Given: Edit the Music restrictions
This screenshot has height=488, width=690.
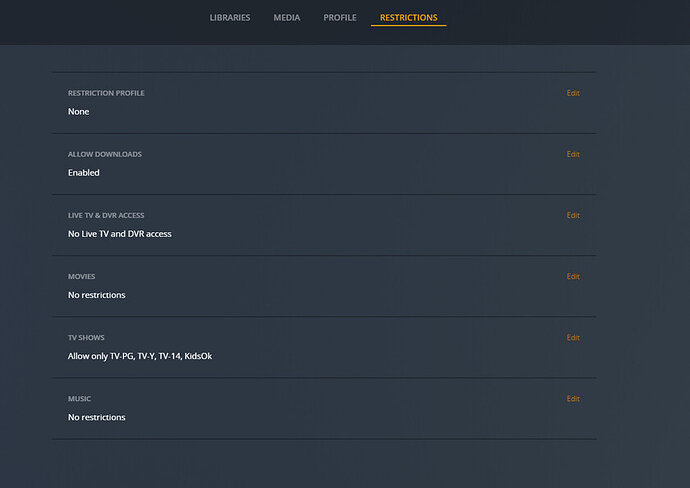Looking at the screenshot, I should (573, 399).
